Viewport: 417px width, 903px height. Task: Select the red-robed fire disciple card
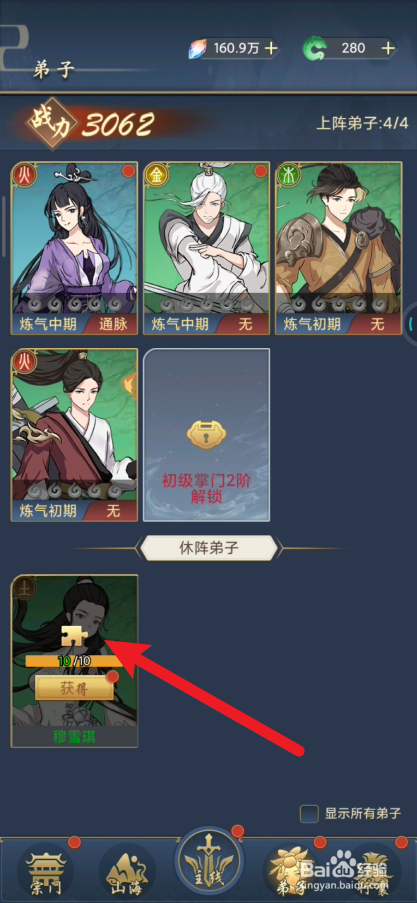74,435
